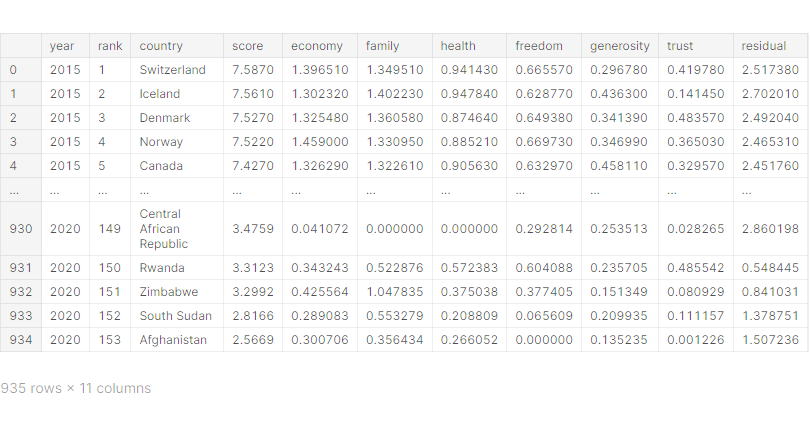Click economy value 1.396510
Image resolution: width=810 pixels, height=440 pixels.
coord(320,70)
